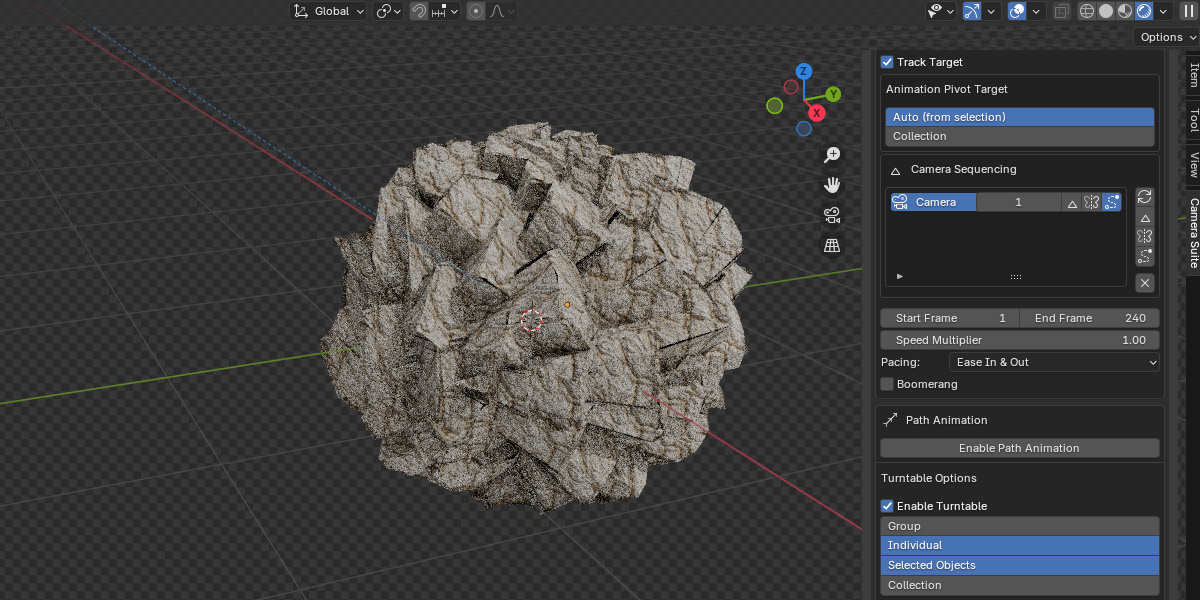Switch to the Item sidebar tab
The height and width of the screenshot is (600, 1200).
point(1193,75)
